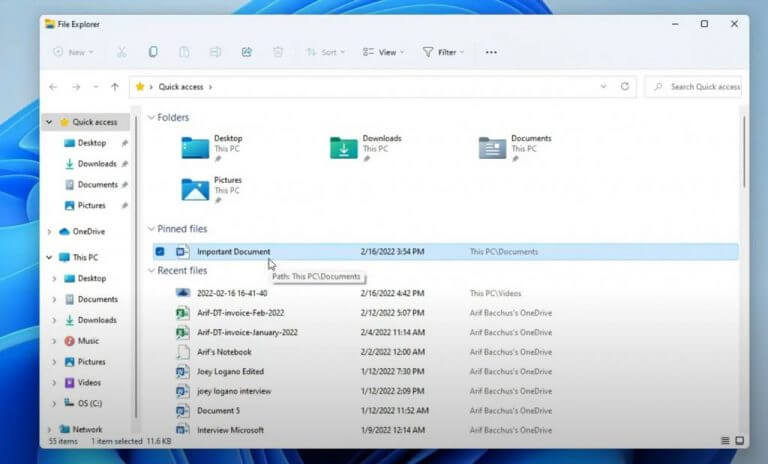
Task: Collapse the Recent files section
Action: click(x=151, y=270)
